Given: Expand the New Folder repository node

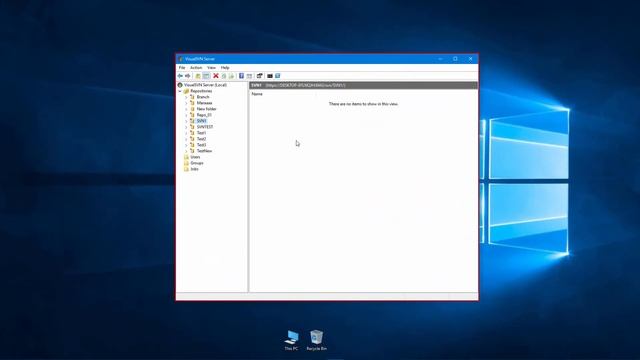Looking at the screenshot, I should (x=186, y=109).
